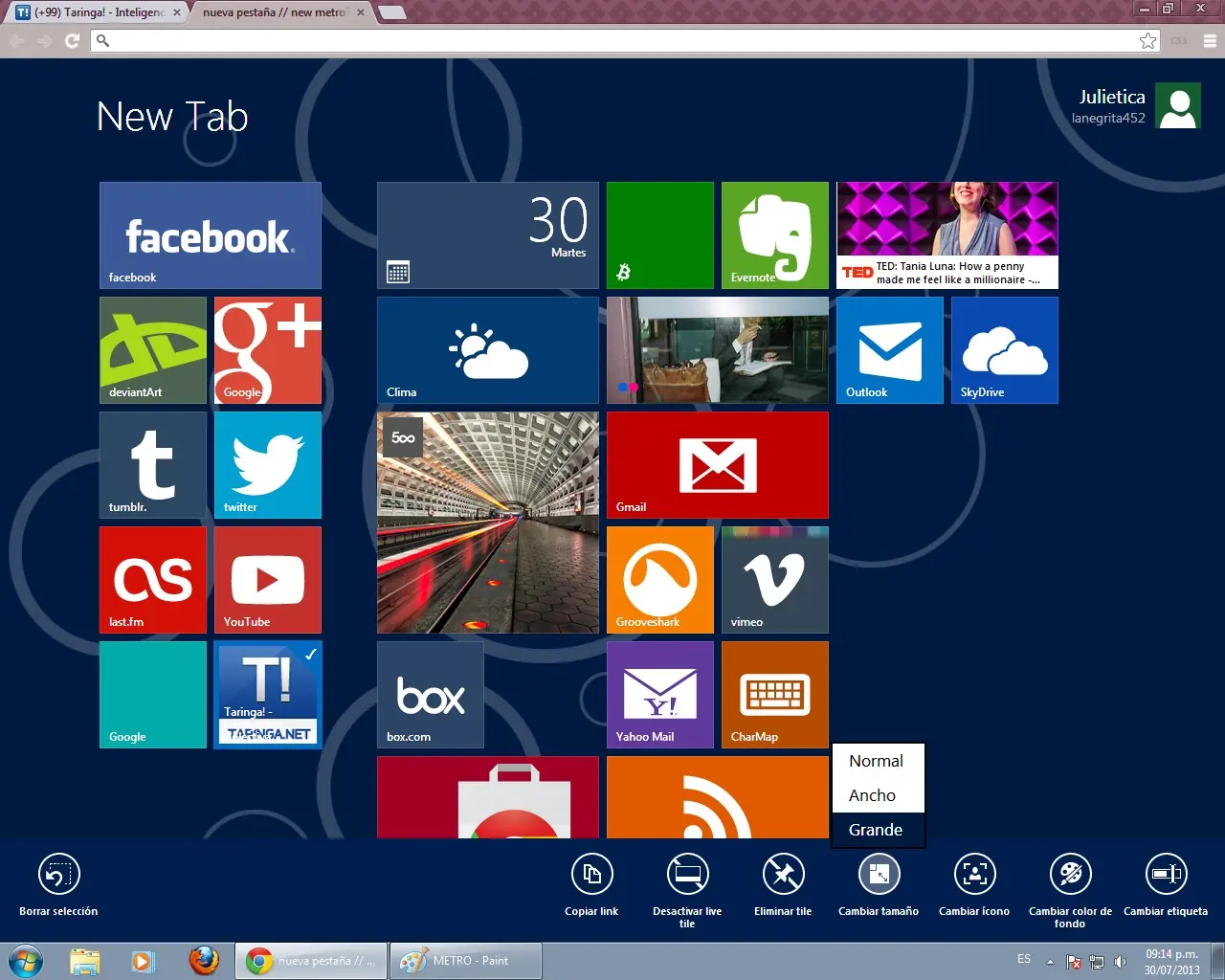
Task: Open the Gmail tile
Action: (x=718, y=465)
